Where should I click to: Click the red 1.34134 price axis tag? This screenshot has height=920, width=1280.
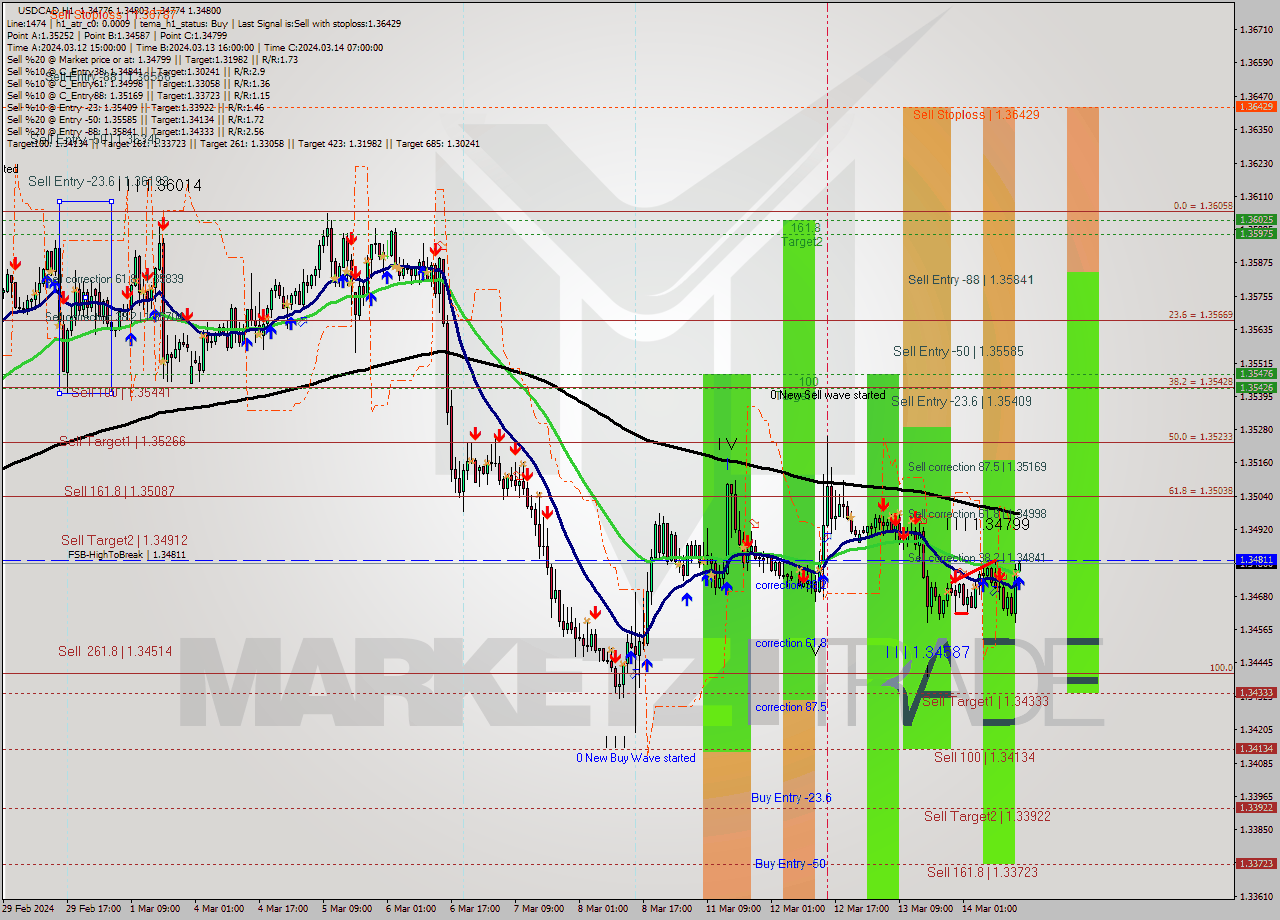1256,749
